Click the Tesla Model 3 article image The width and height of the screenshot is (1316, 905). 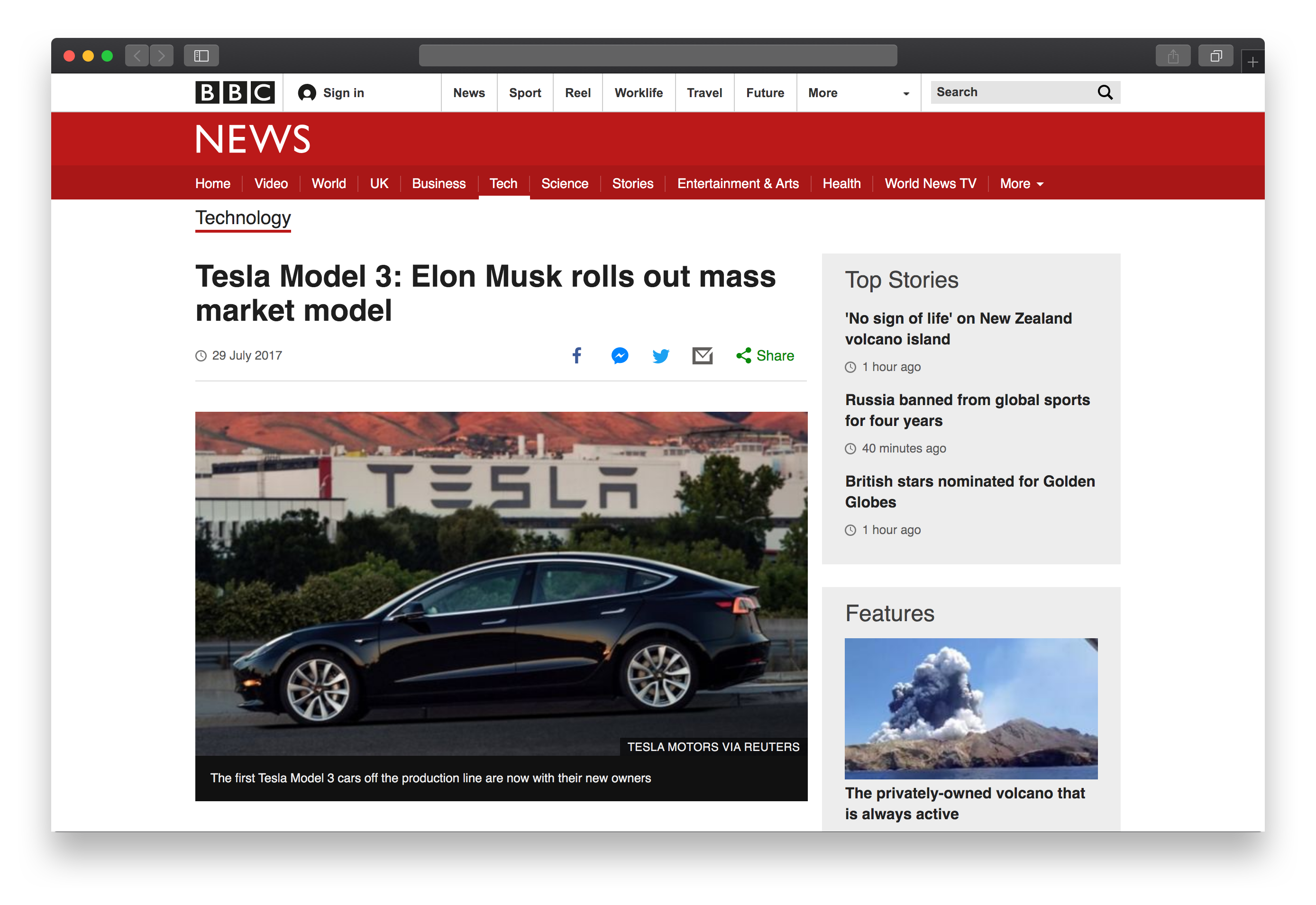point(501,583)
